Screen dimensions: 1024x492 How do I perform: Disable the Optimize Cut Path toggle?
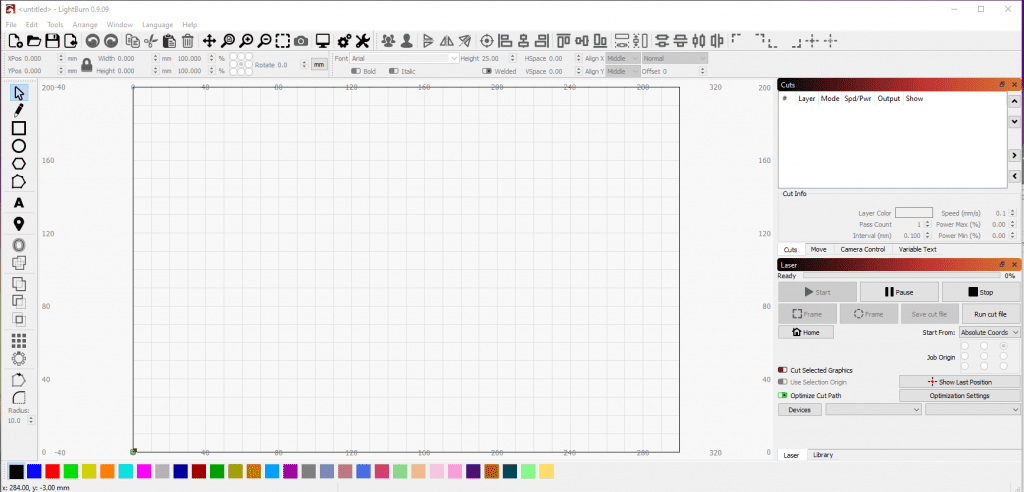pyautogui.click(x=783, y=395)
